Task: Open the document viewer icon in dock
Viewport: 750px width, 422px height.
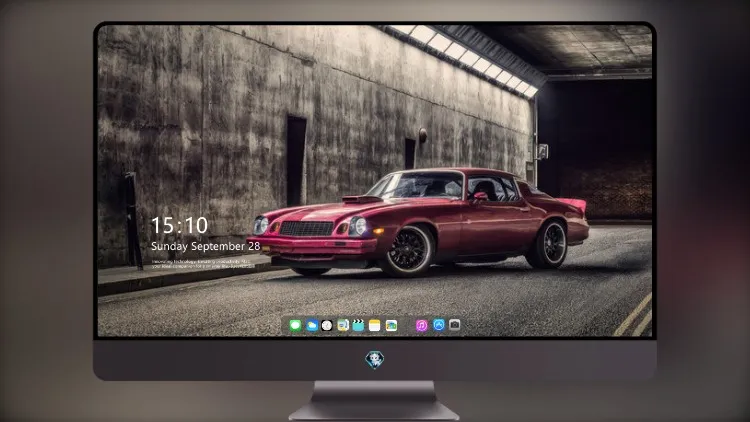Action: (342, 325)
